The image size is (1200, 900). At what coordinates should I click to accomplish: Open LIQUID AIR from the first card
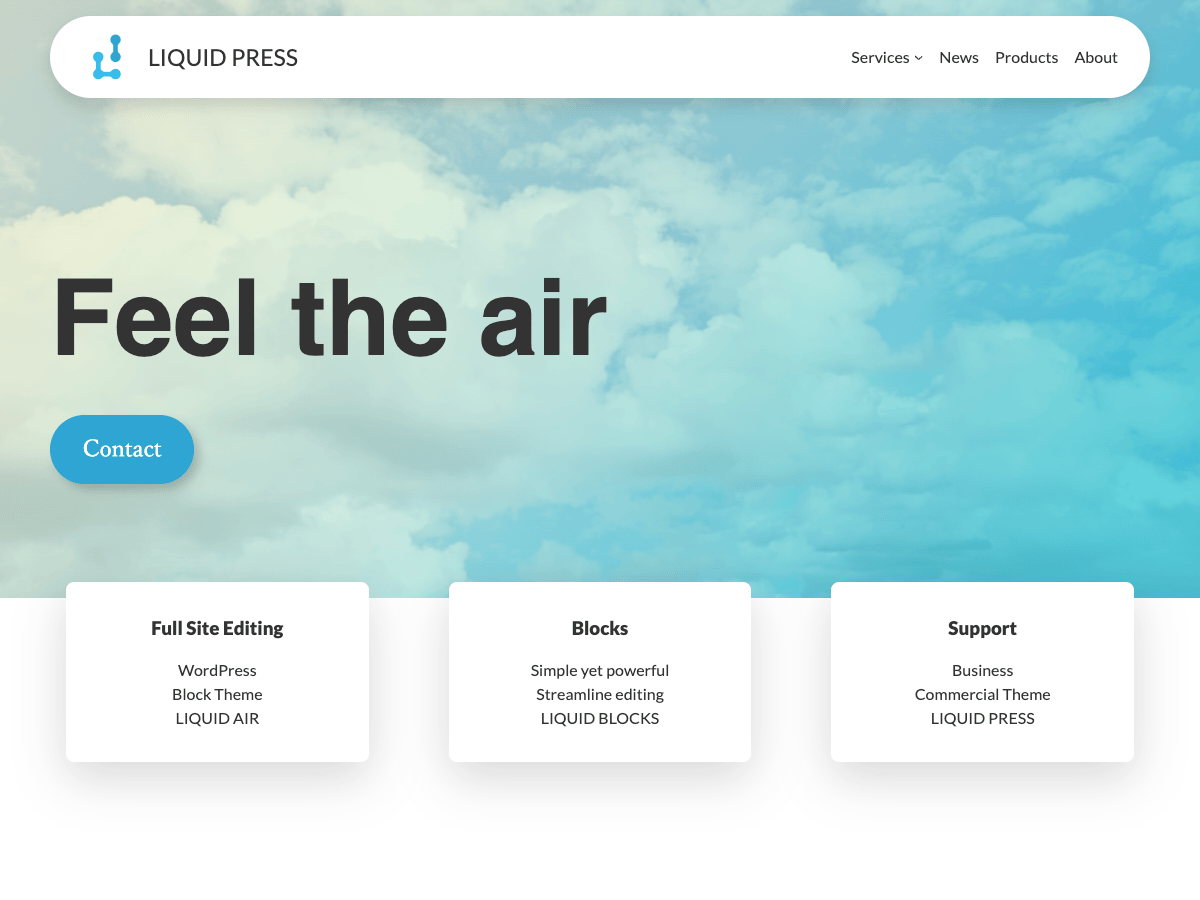click(217, 718)
